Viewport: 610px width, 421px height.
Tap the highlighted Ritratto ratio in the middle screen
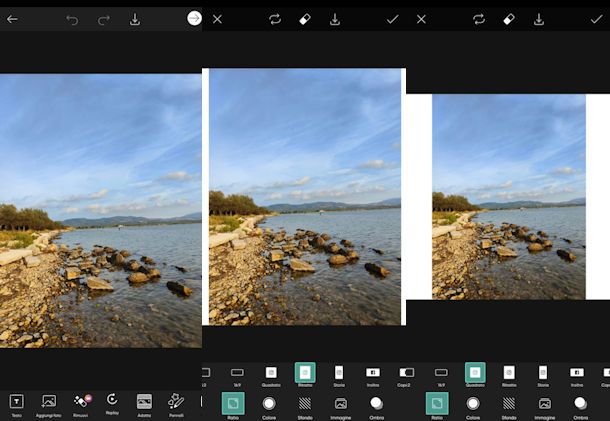(x=305, y=374)
